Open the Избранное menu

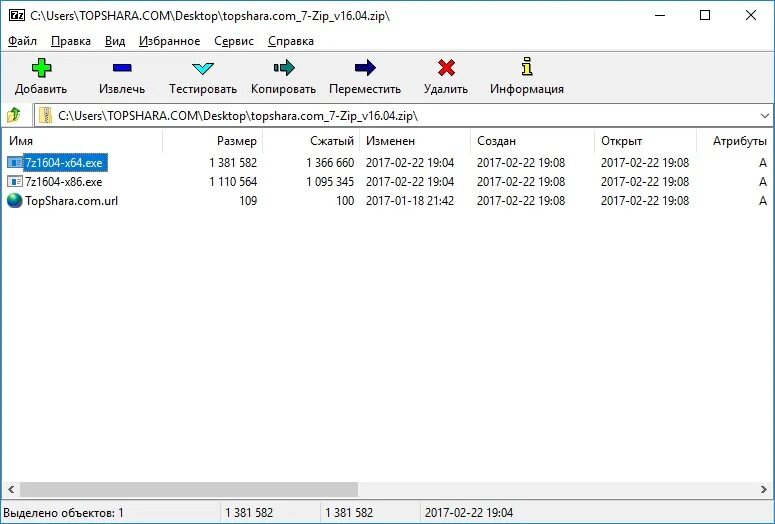(x=170, y=41)
